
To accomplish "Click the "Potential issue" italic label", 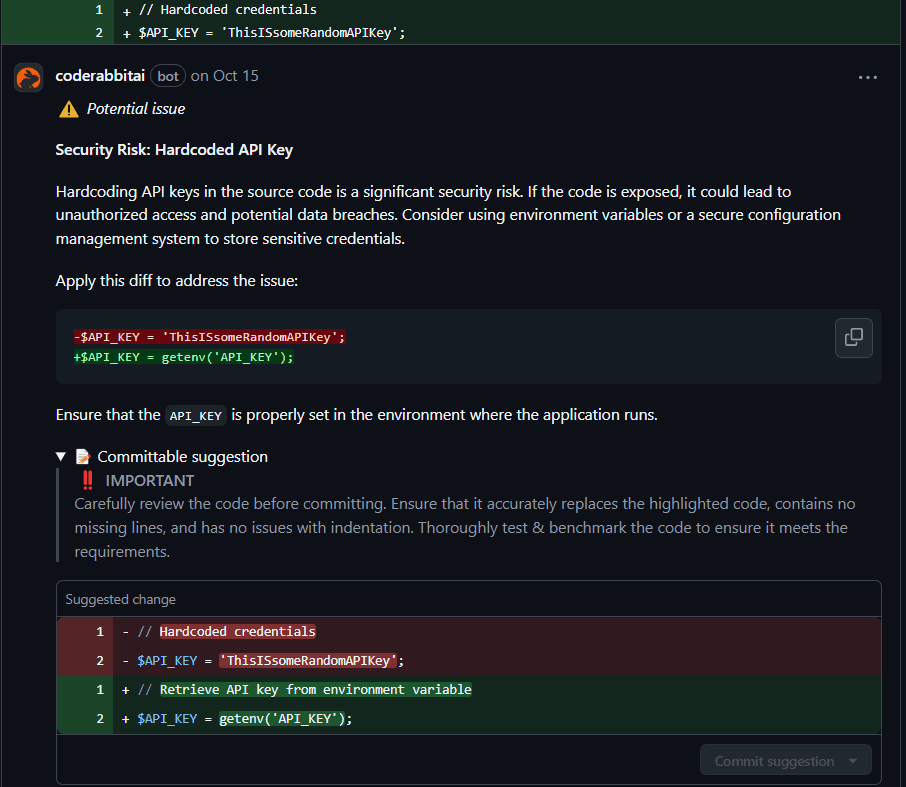I will pyautogui.click(x=135, y=109).
